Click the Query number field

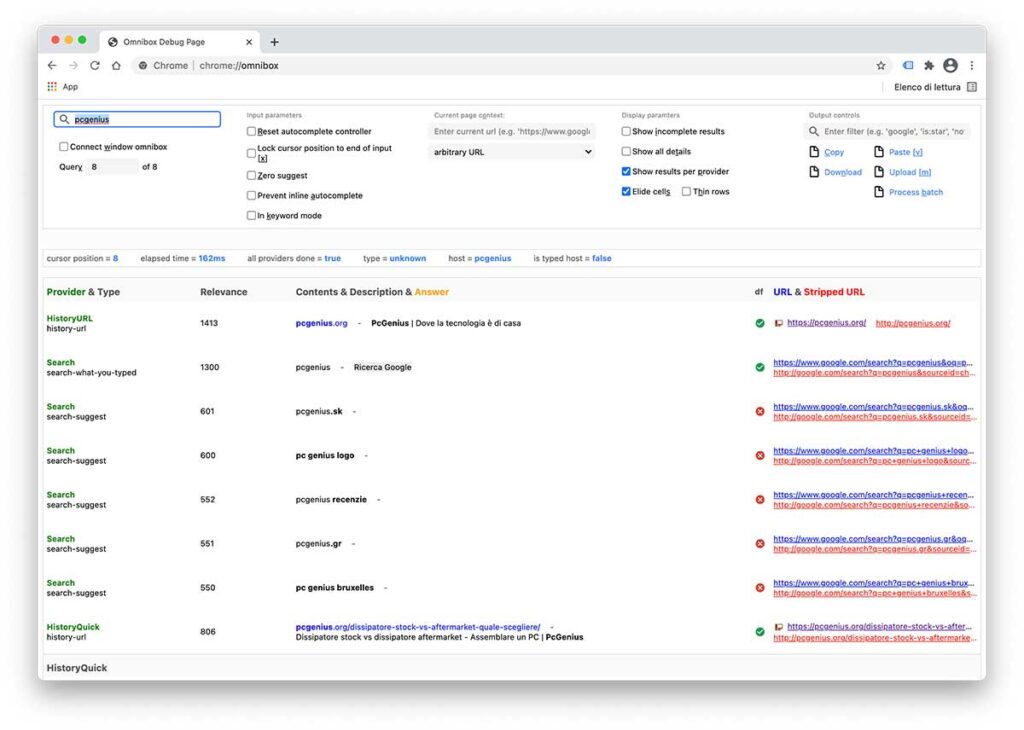pyautogui.click(x=112, y=167)
